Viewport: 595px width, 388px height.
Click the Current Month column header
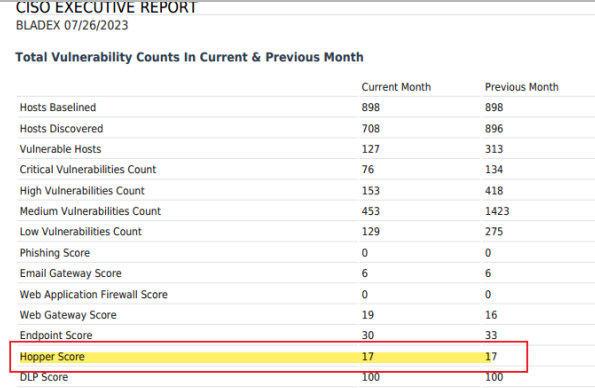396,87
